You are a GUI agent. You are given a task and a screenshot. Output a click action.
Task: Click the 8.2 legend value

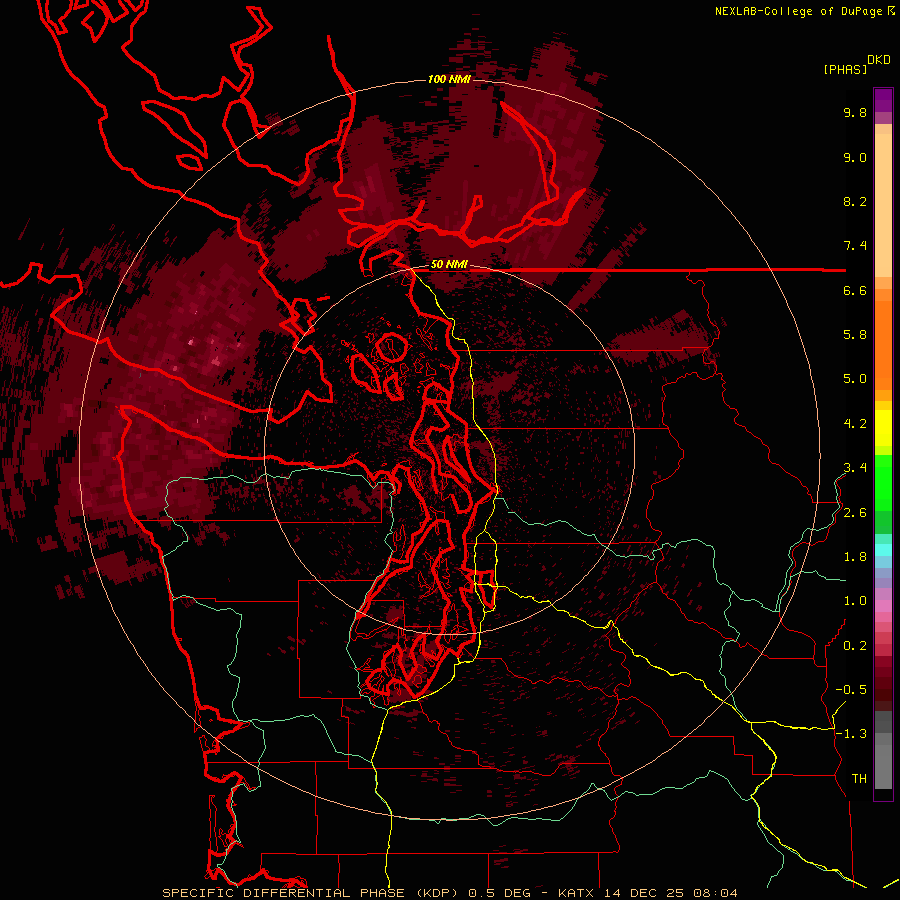point(855,201)
